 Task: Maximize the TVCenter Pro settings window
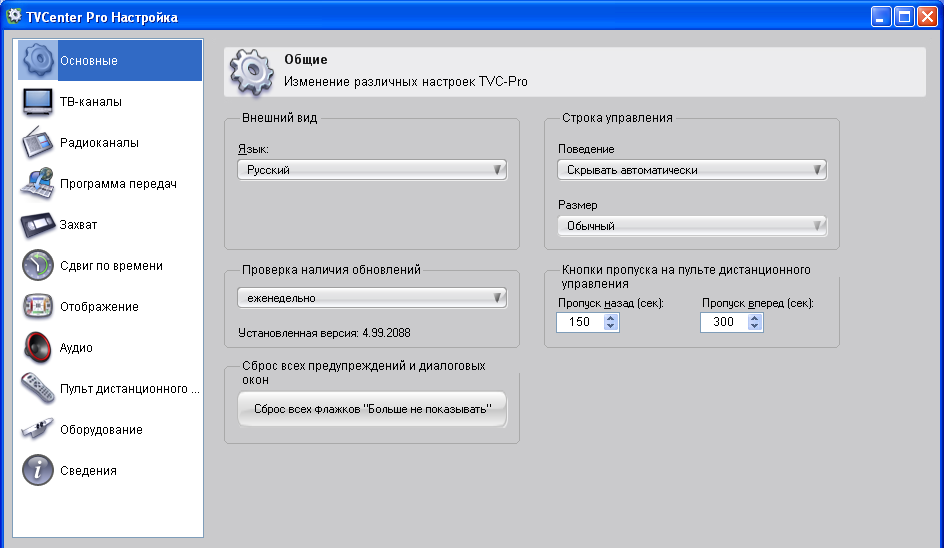(904, 17)
